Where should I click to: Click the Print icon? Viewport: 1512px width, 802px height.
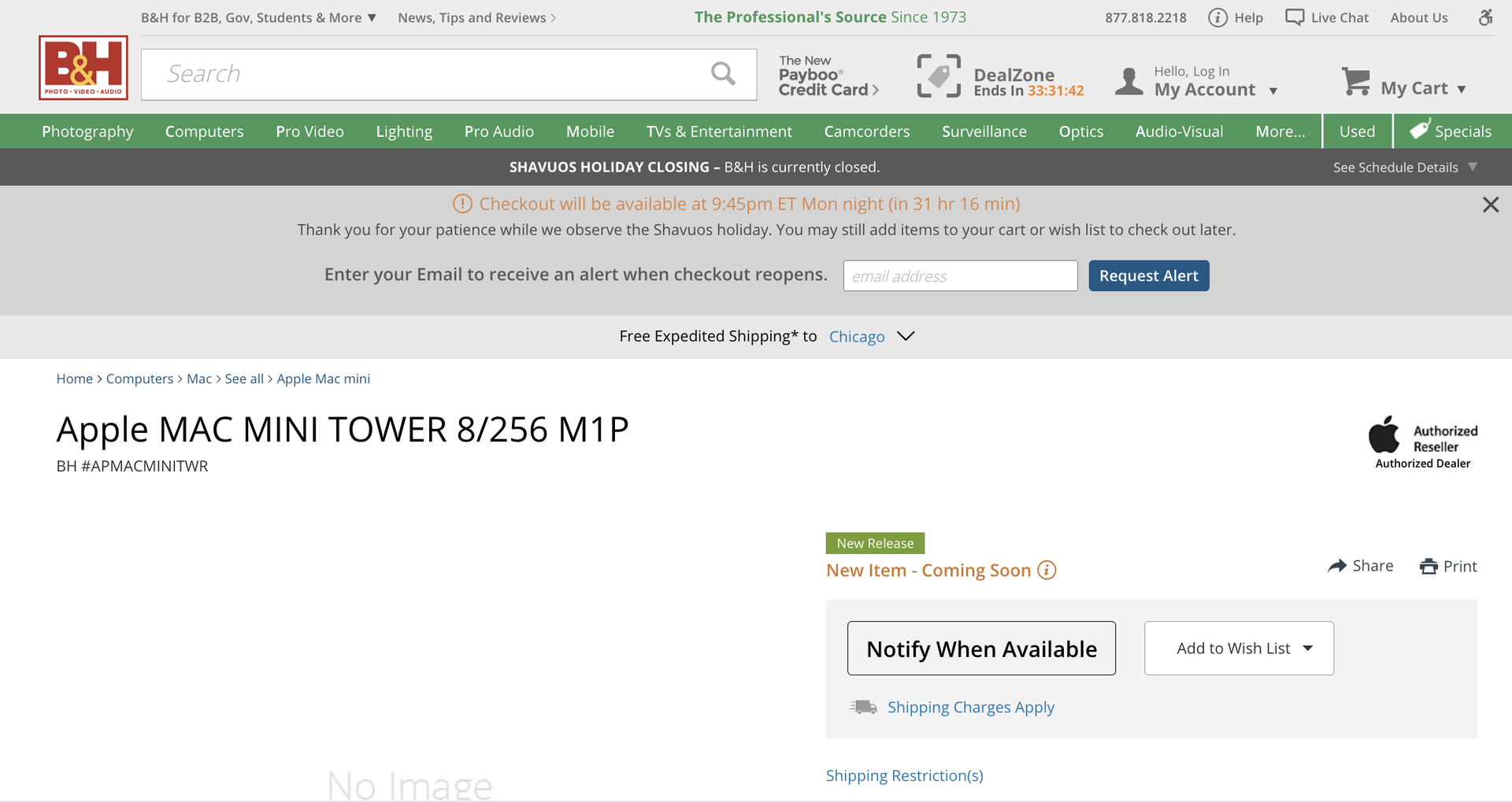click(1429, 566)
